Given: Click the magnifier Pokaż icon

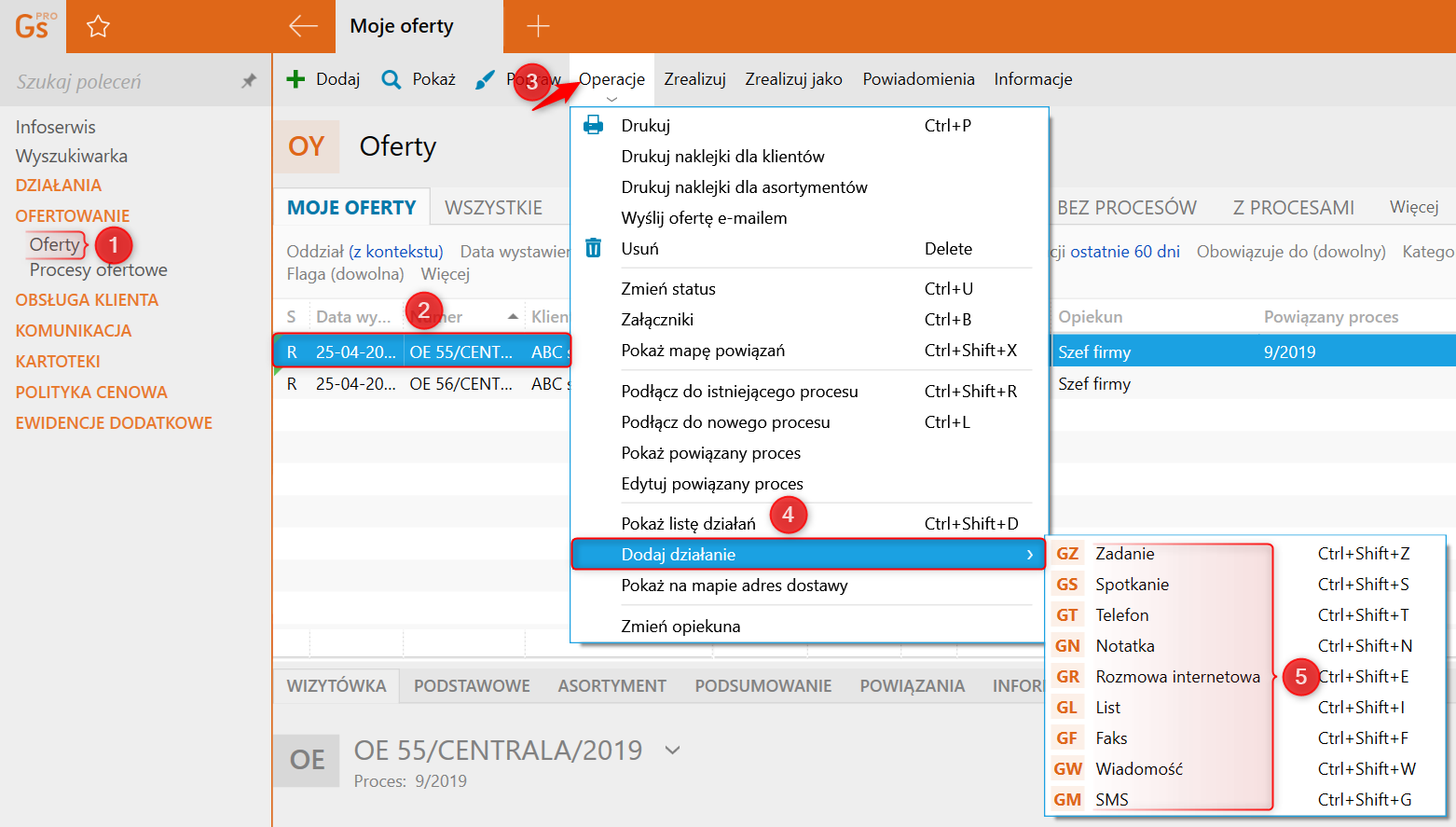Looking at the screenshot, I should tap(391, 79).
